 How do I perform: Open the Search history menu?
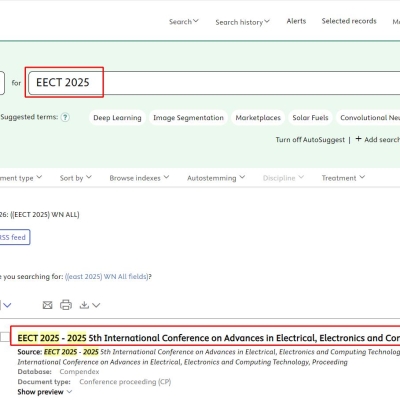coord(243,22)
